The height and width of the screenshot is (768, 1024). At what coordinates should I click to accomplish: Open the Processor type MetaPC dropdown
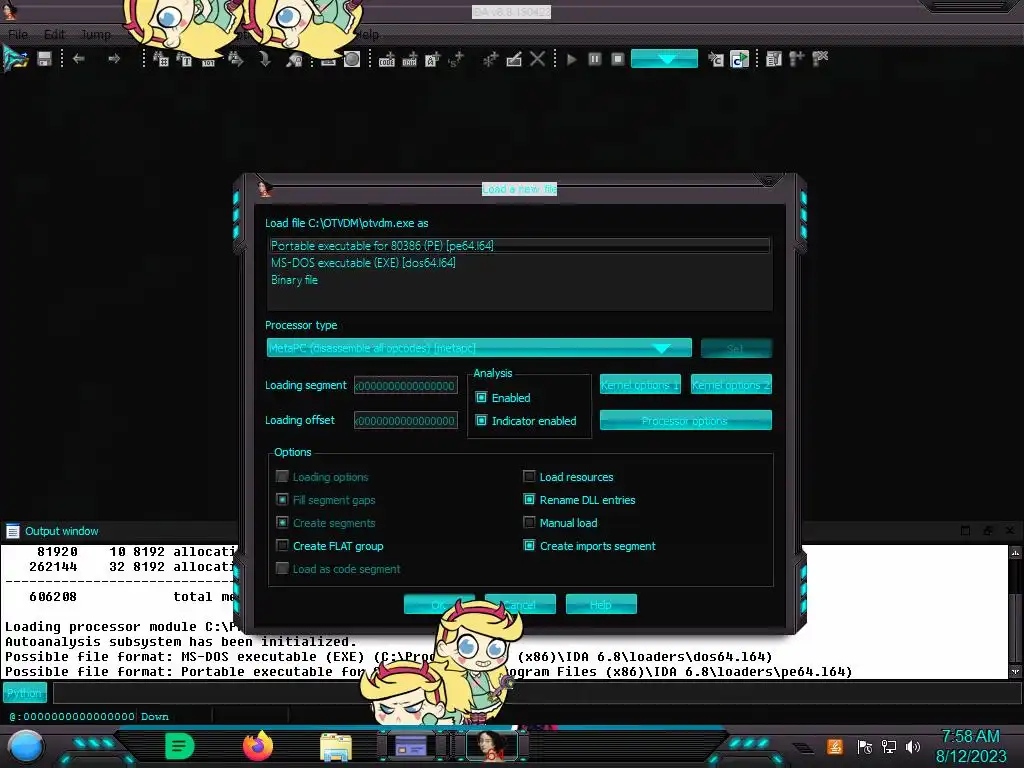coord(479,348)
